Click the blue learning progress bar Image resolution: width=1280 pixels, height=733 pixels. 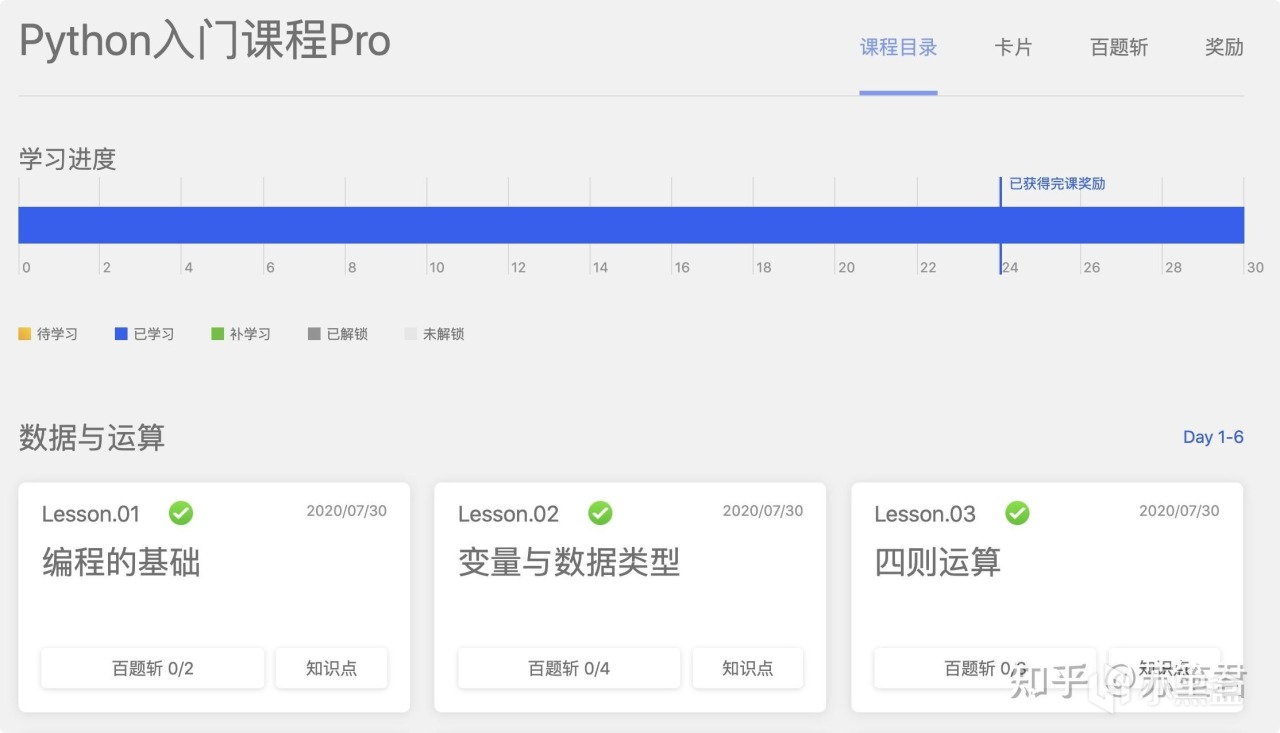(631, 225)
